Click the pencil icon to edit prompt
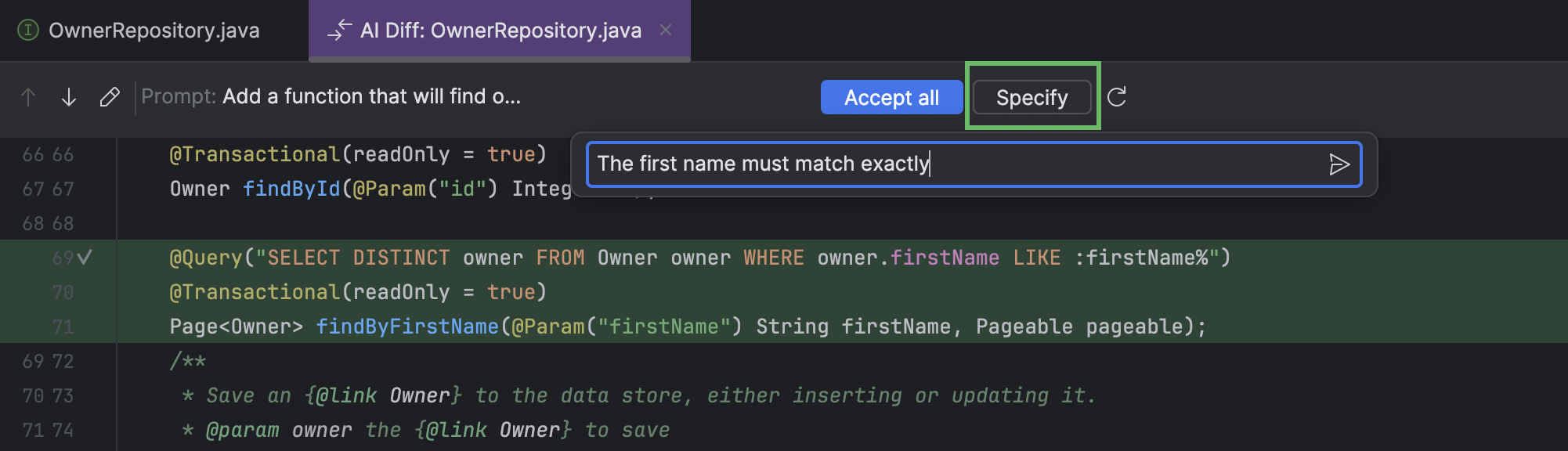1568x451 pixels. coord(110,97)
